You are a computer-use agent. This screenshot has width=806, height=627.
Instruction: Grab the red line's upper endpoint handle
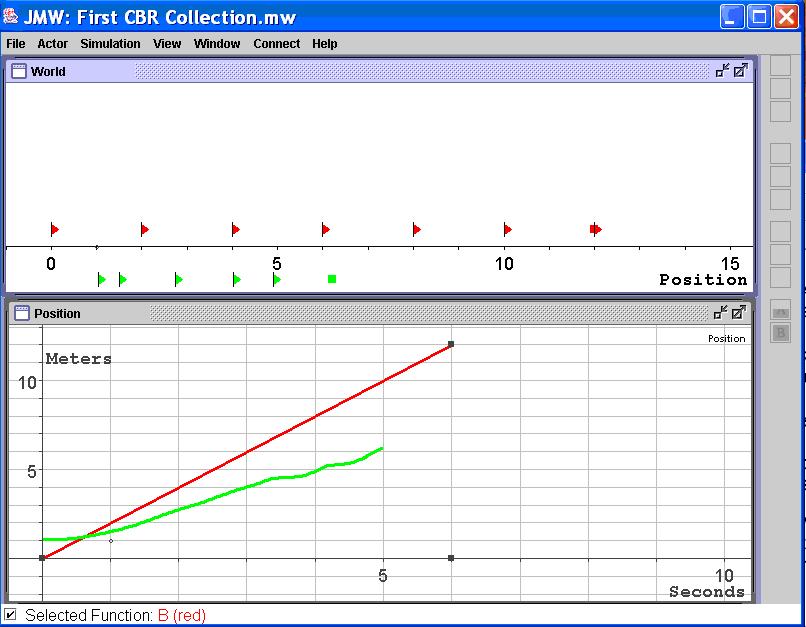(451, 344)
